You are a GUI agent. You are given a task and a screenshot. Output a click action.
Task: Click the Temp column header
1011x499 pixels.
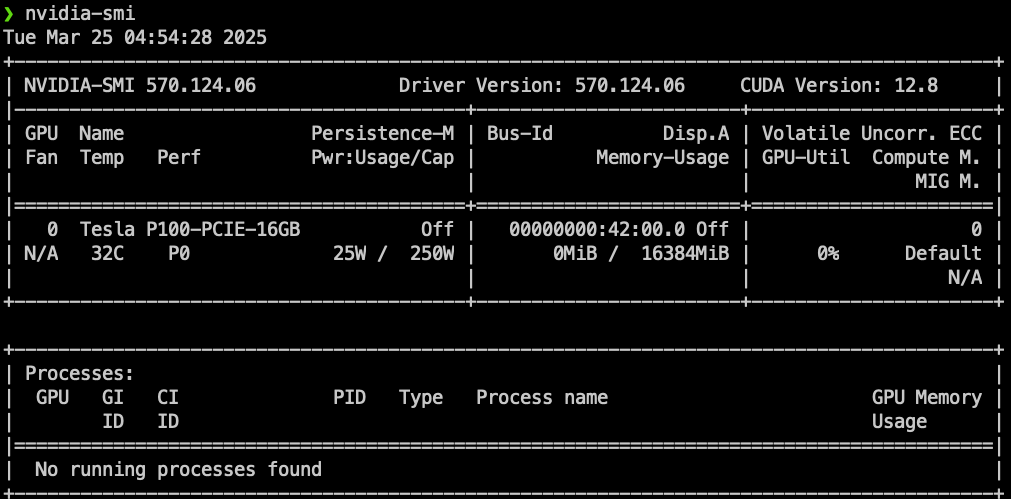103,157
